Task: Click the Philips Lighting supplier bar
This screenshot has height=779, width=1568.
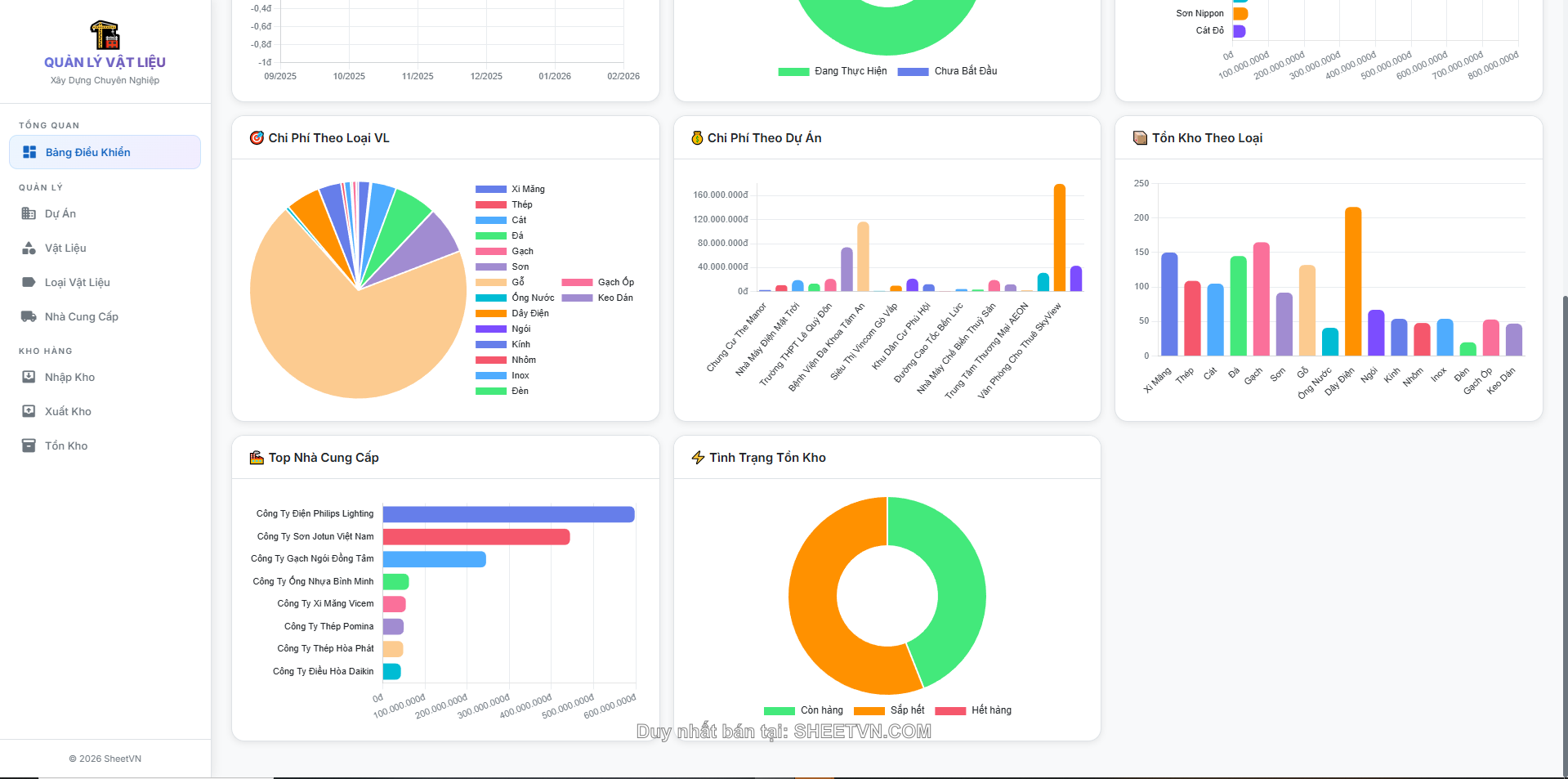Action: [x=508, y=514]
